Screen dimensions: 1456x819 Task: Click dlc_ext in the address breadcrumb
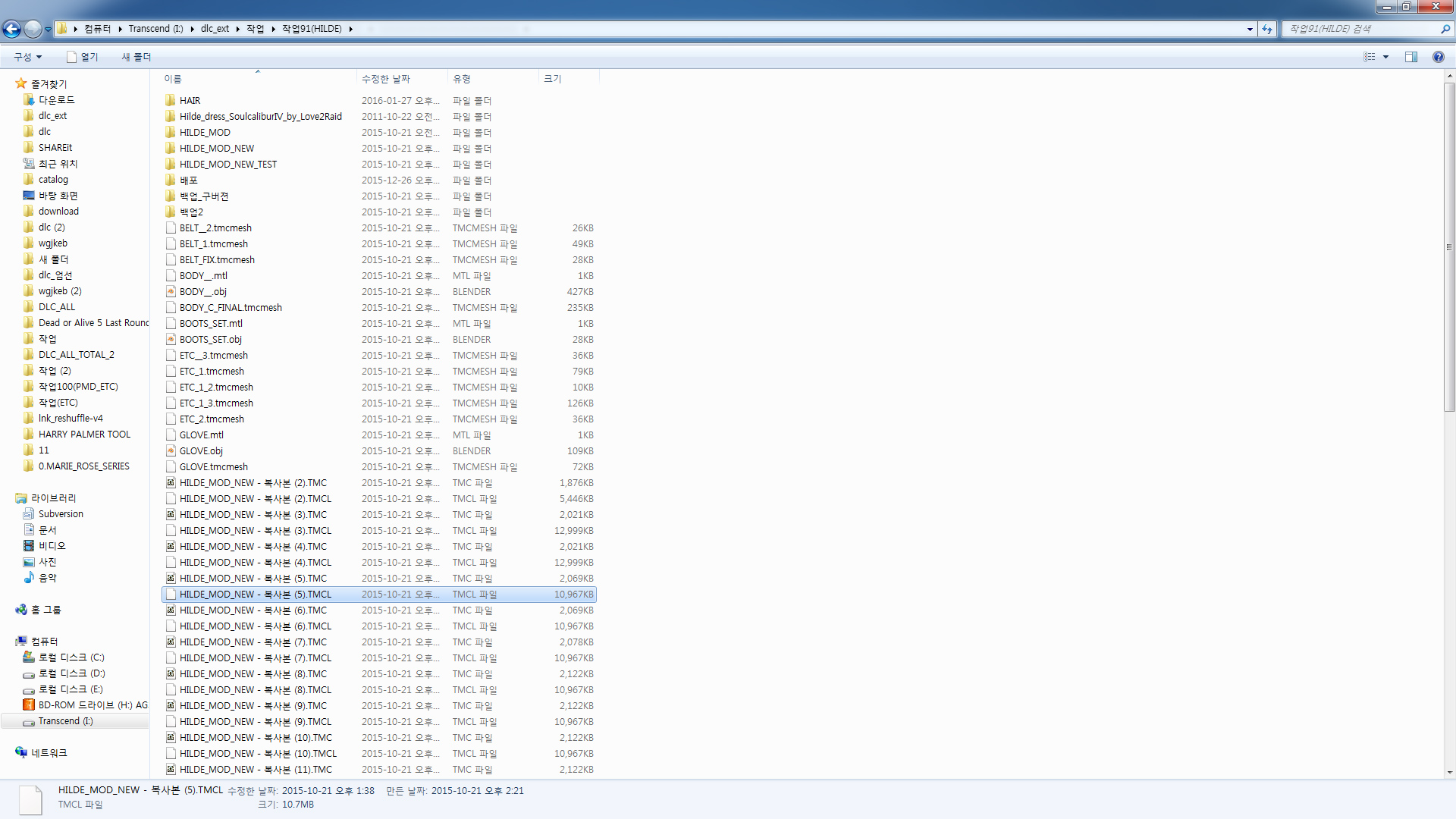click(215, 29)
